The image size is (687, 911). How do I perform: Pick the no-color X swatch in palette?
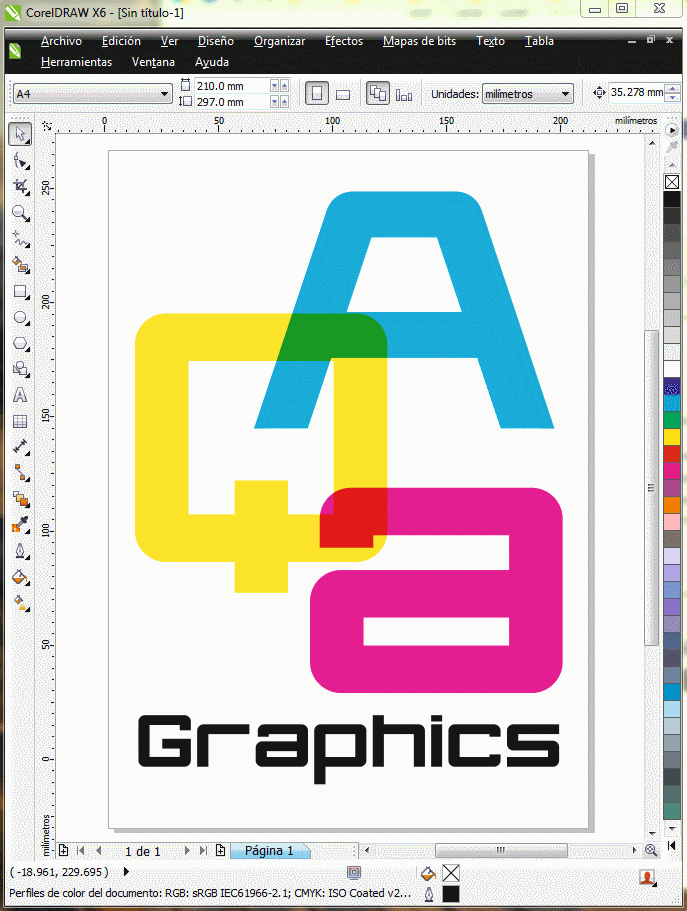(672, 182)
